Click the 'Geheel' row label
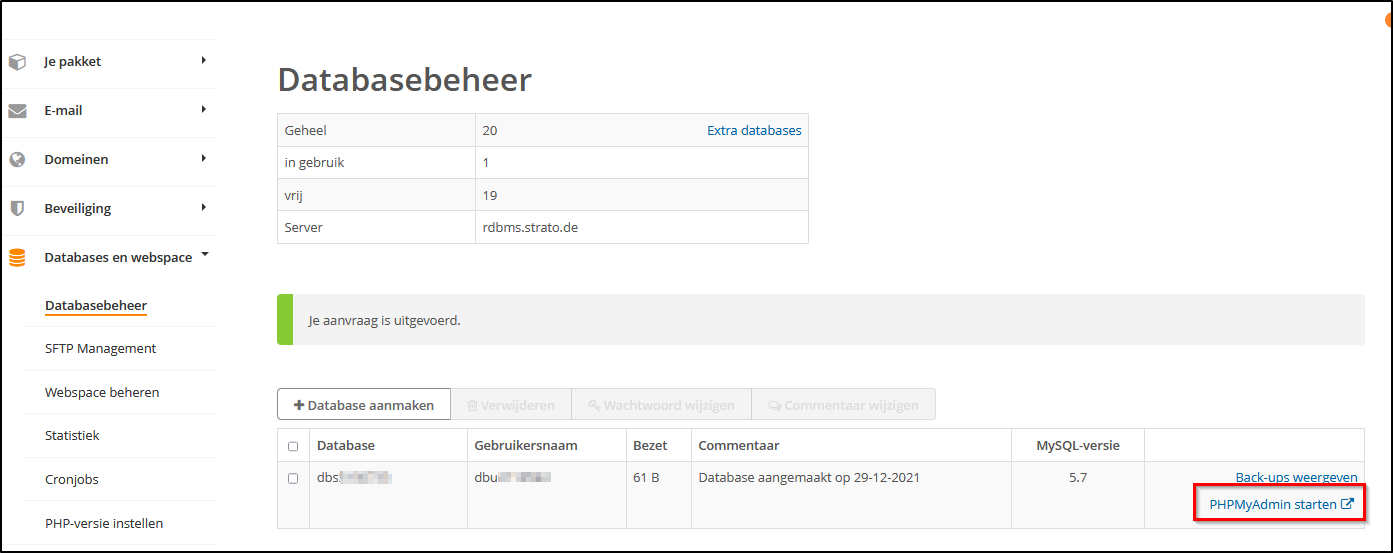Image resolution: width=1393 pixels, height=553 pixels. pos(306,130)
